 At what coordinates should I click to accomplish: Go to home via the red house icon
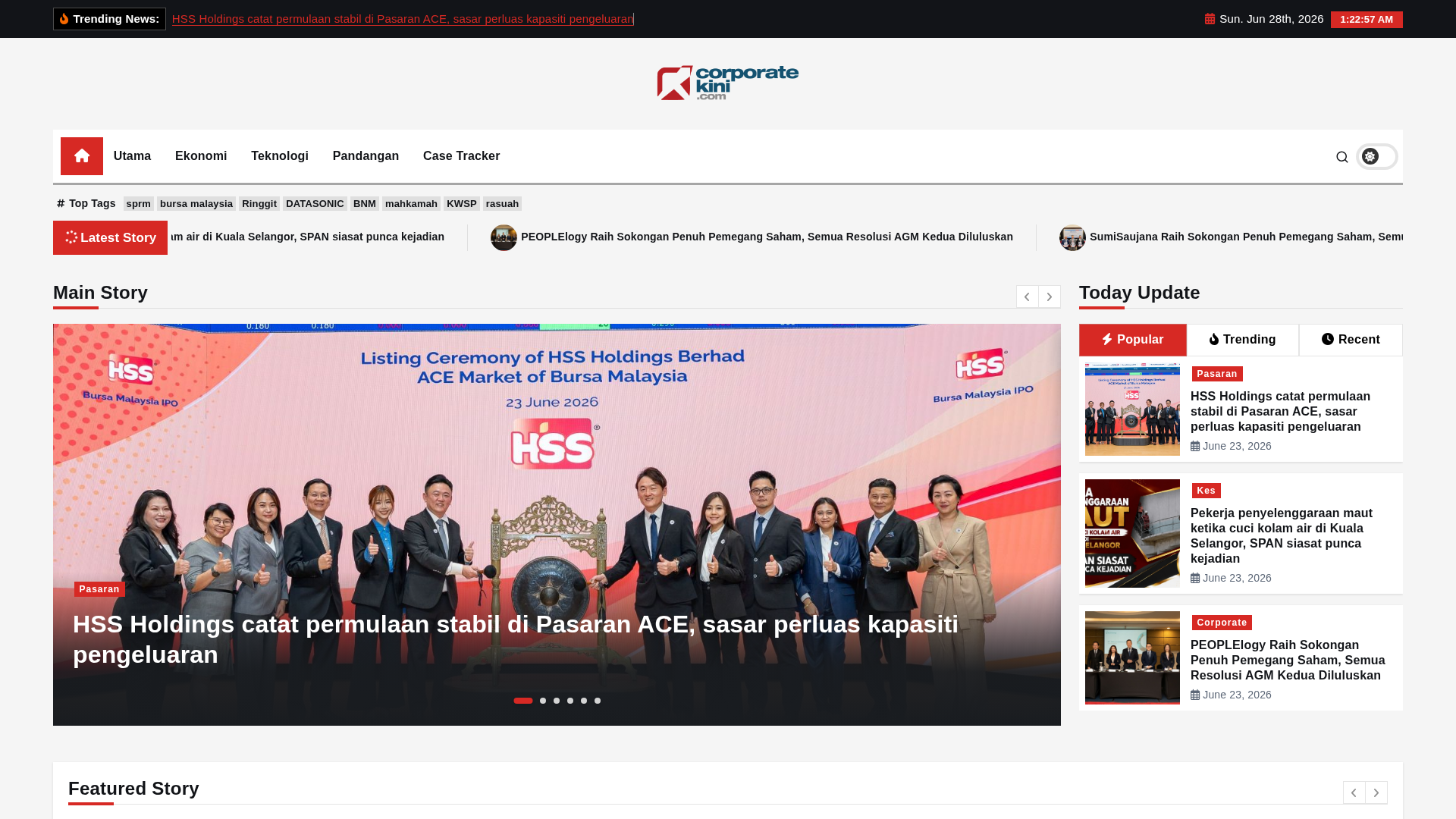[x=82, y=156]
